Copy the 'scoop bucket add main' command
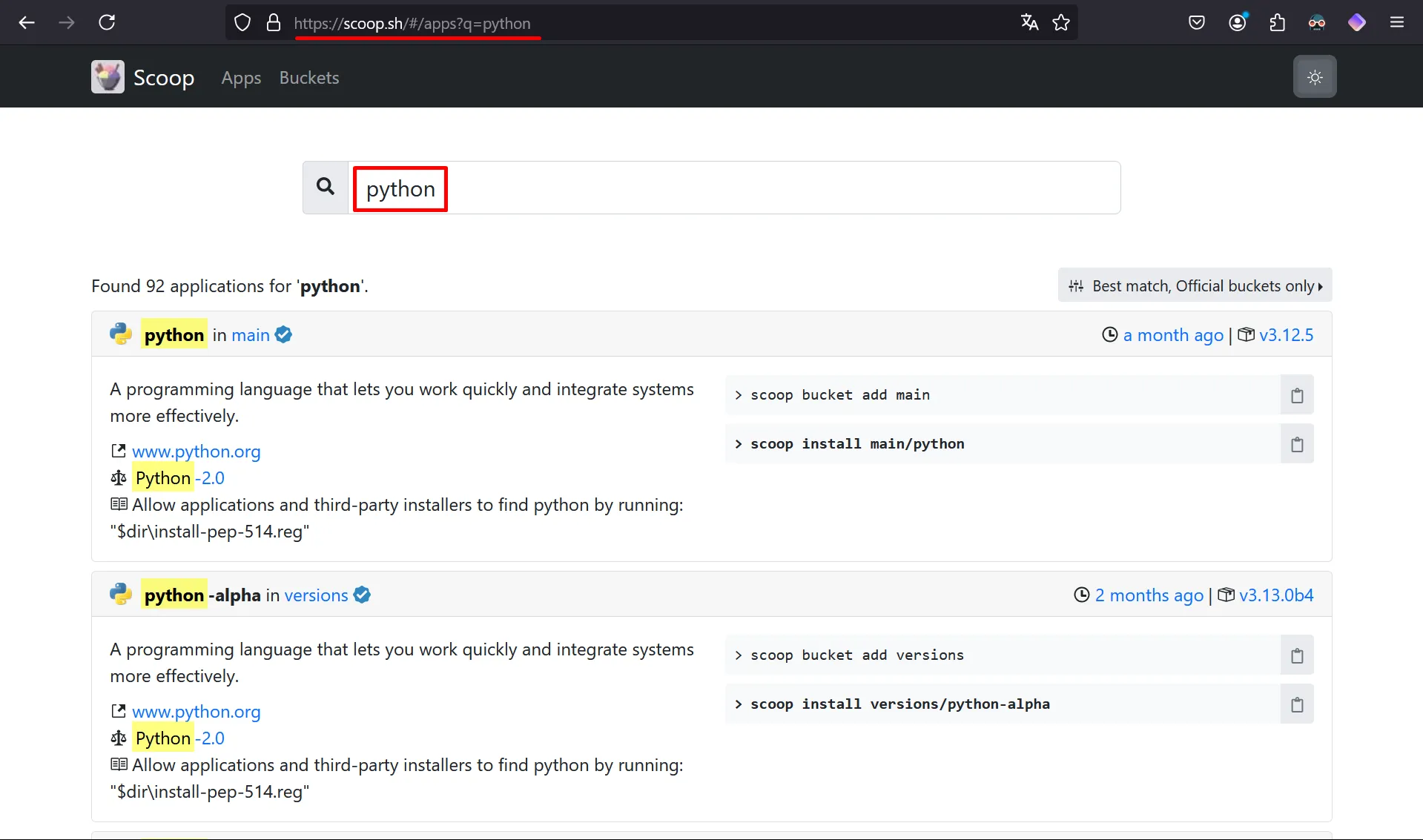 pyautogui.click(x=1296, y=395)
